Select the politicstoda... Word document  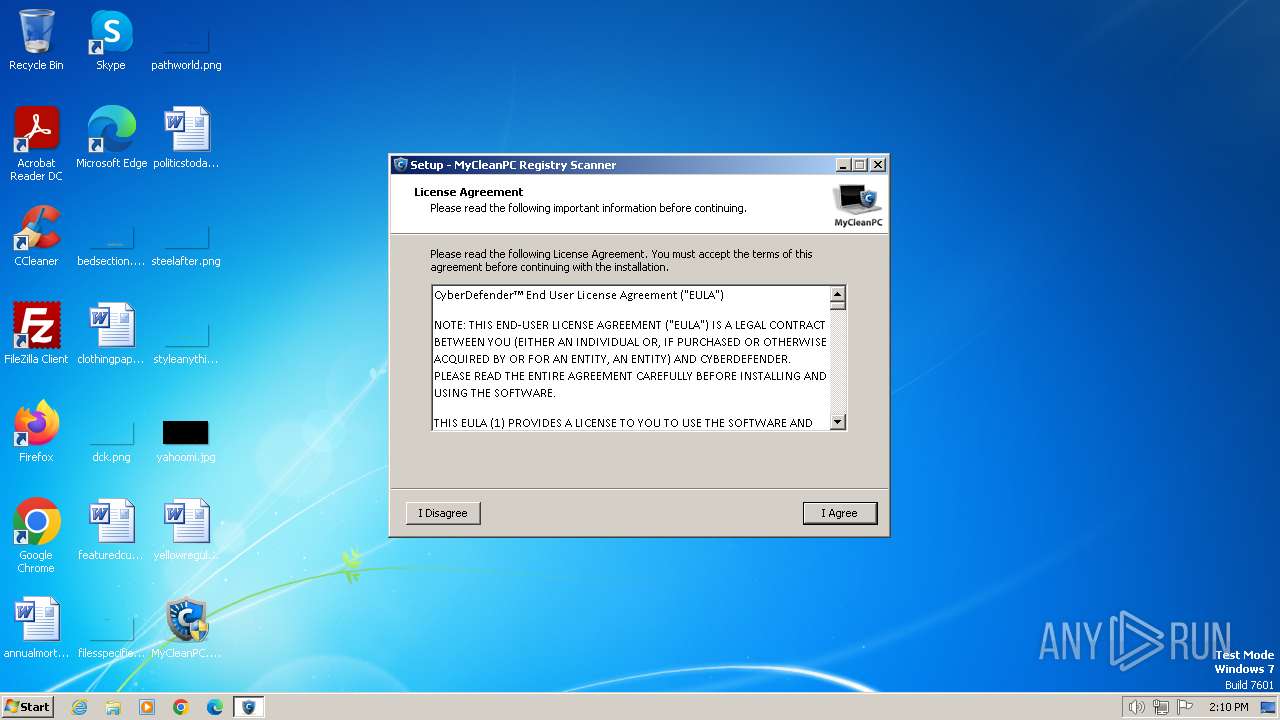[x=186, y=138]
